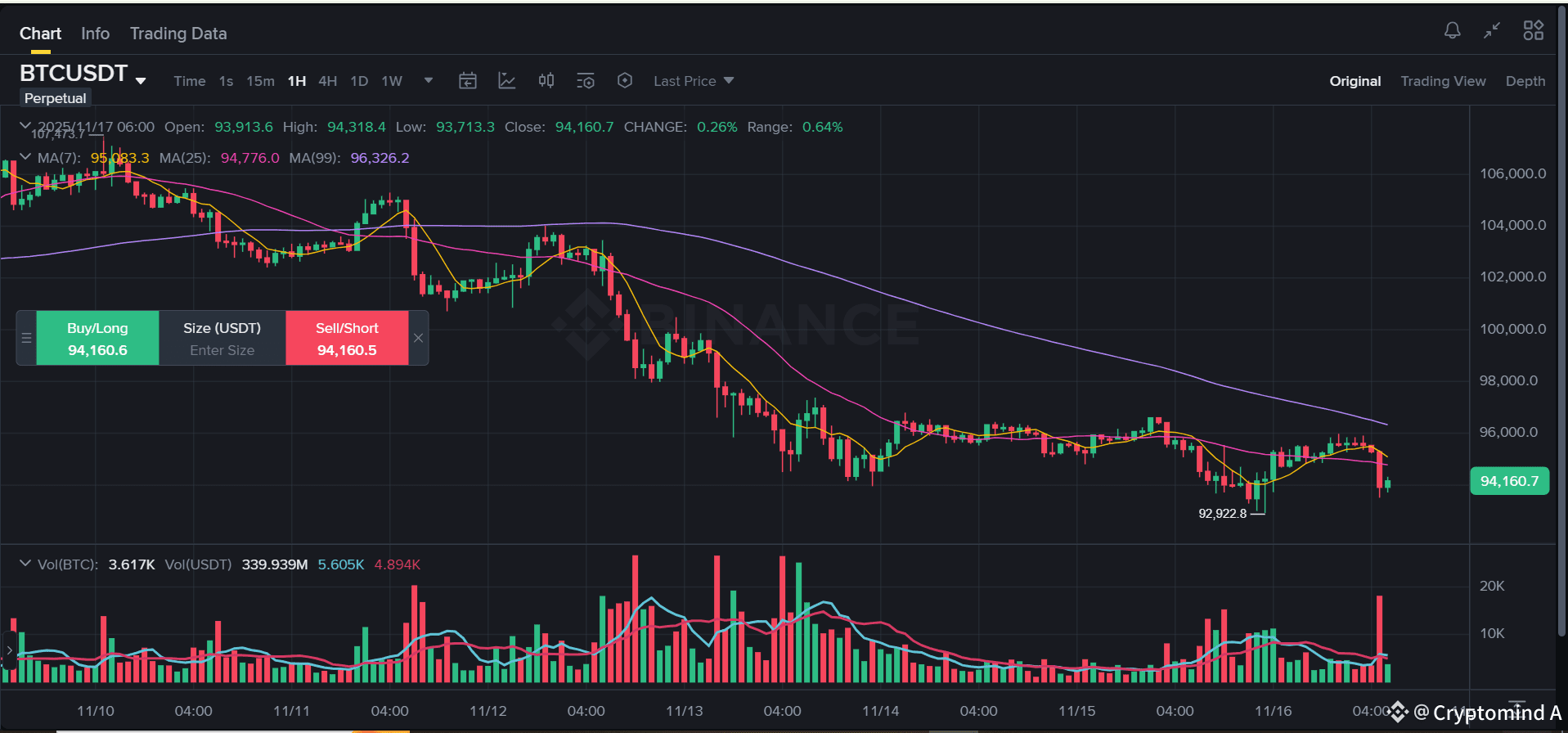The width and height of the screenshot is (1568, 733).
Task: Open the candlestick style settings icon
Action: pyautogui.click(x=546, y=80)
